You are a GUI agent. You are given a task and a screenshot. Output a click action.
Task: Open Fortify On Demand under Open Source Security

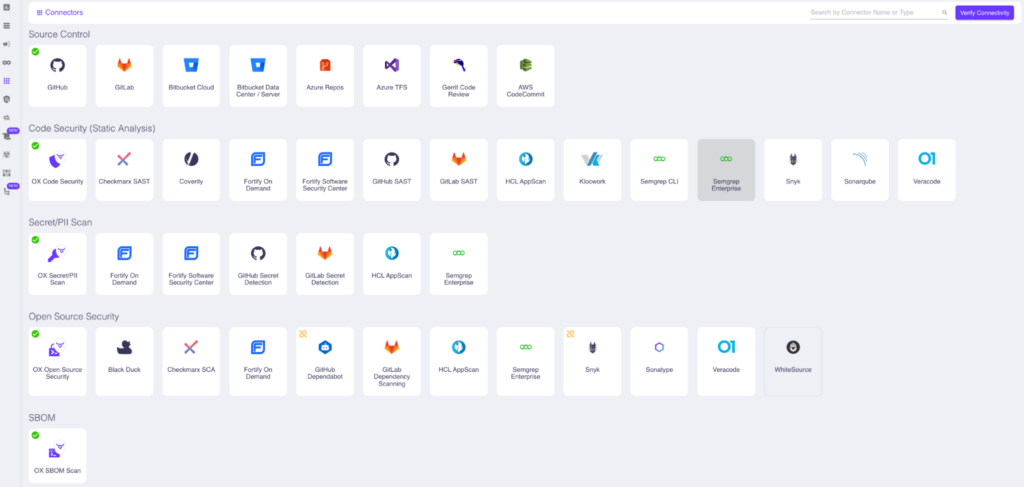(258, 361)
